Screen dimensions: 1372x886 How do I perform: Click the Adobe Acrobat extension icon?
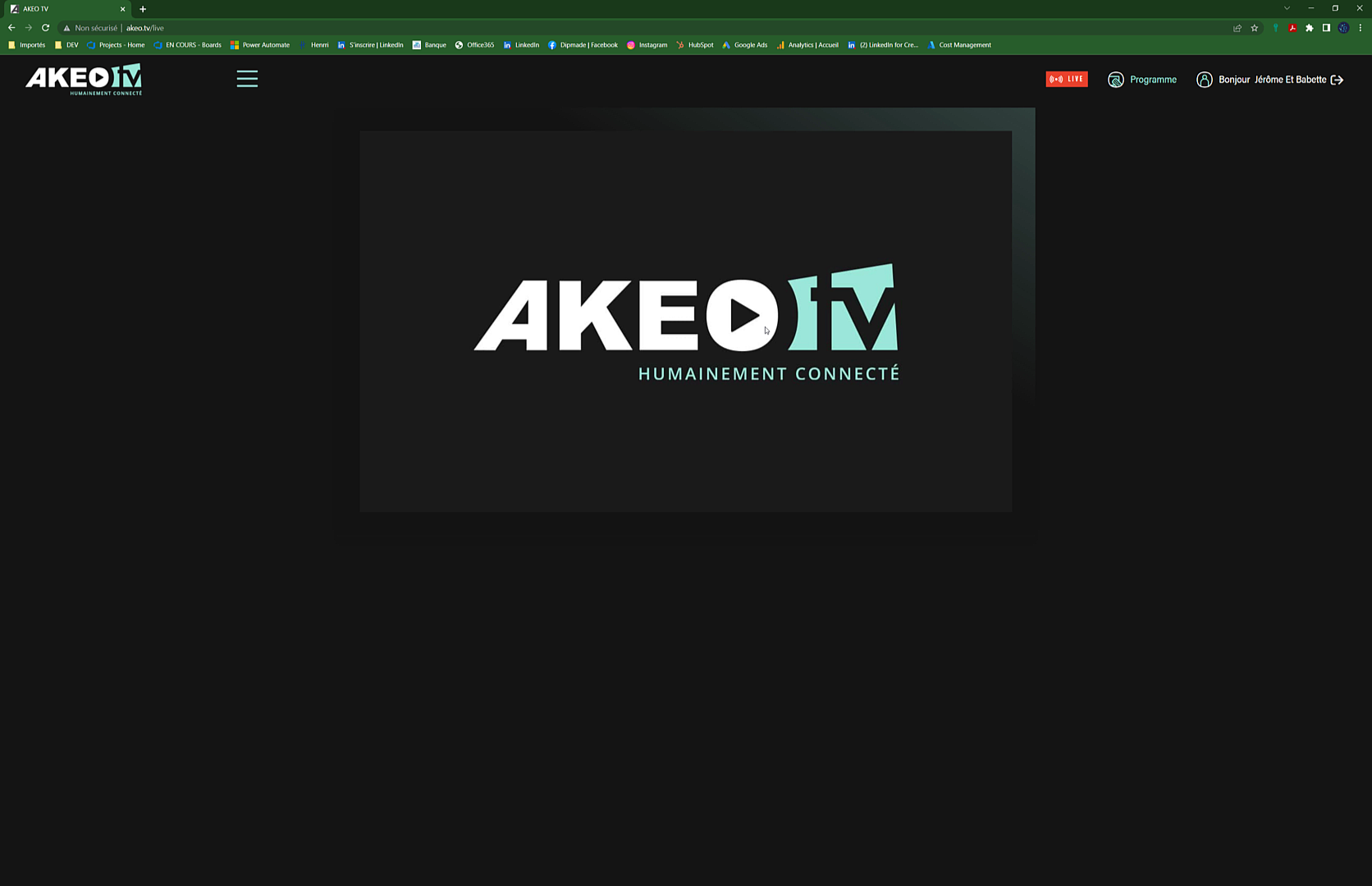point(1292,28)
